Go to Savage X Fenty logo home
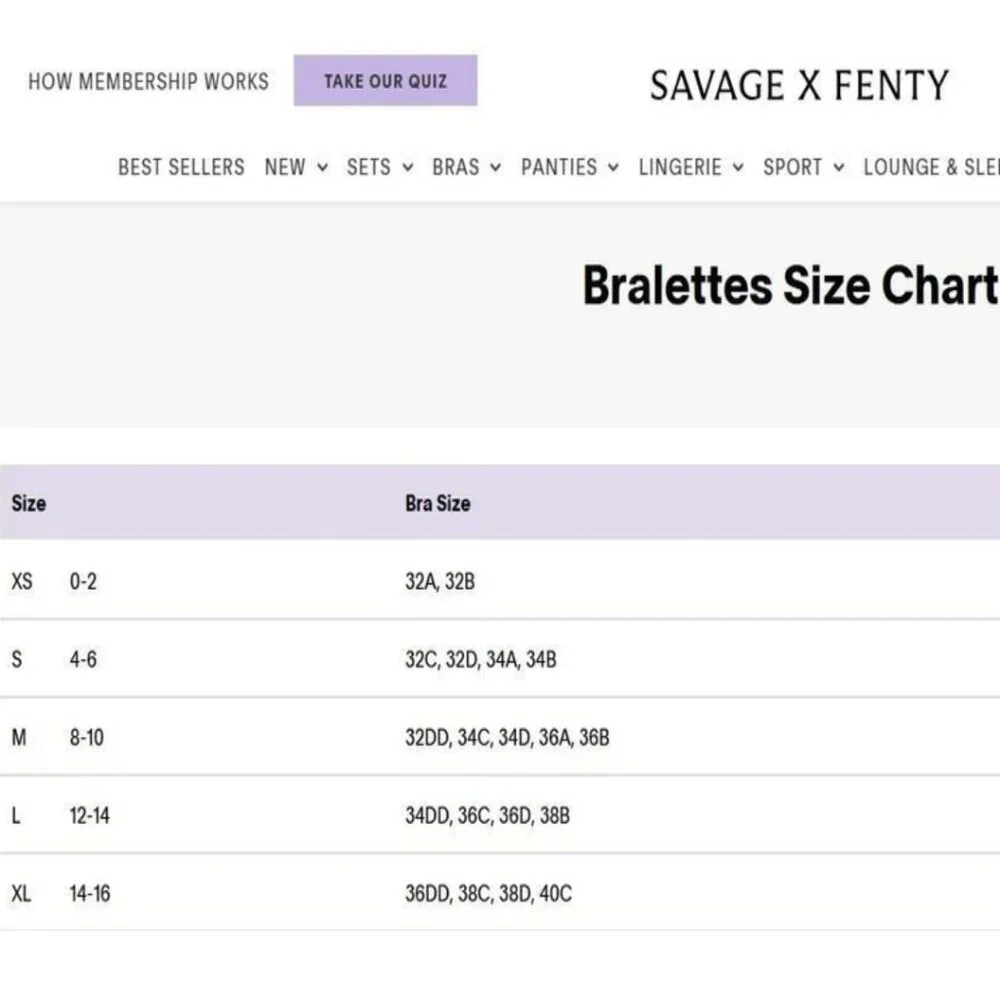This screenshot has width=1000, height=1000. click(799, 85)
